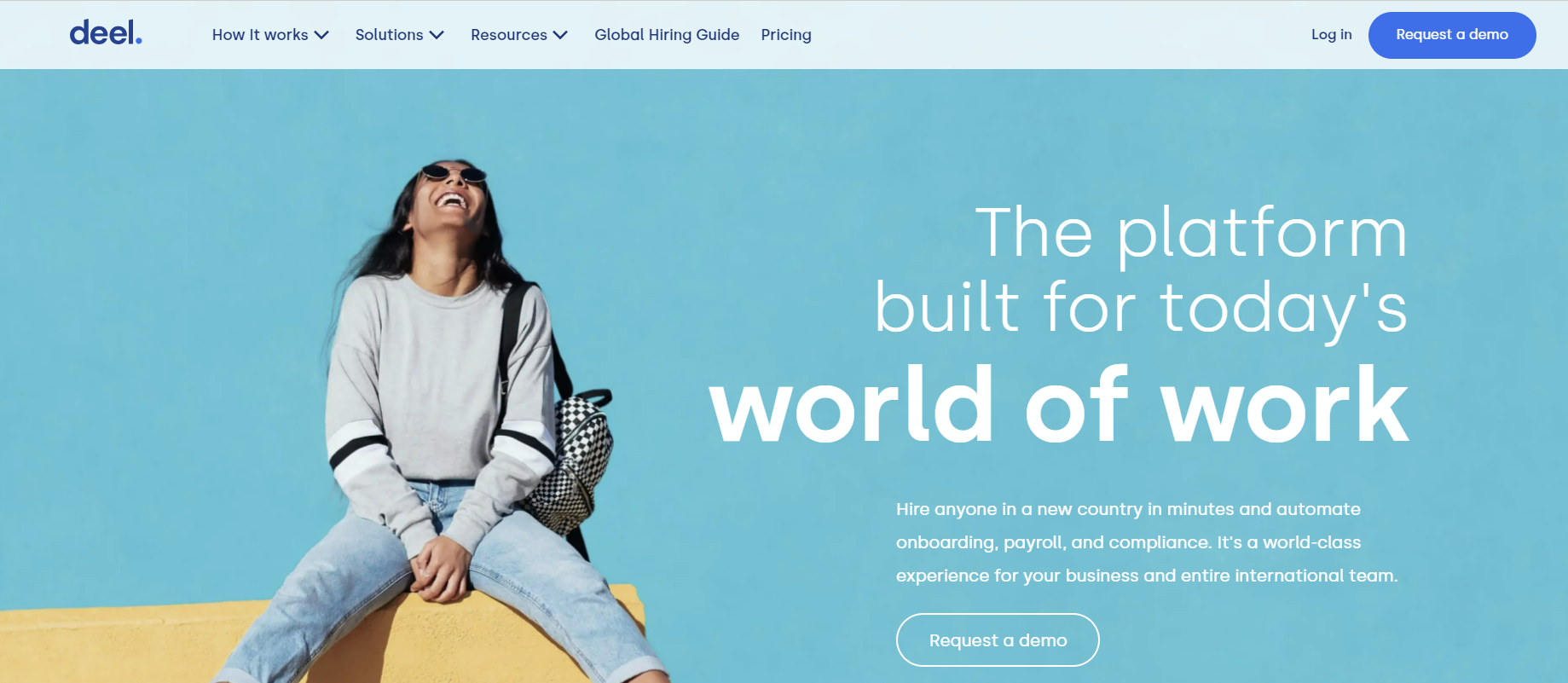
Task: Click the hero description paragraph
Action: (1147, 542)
